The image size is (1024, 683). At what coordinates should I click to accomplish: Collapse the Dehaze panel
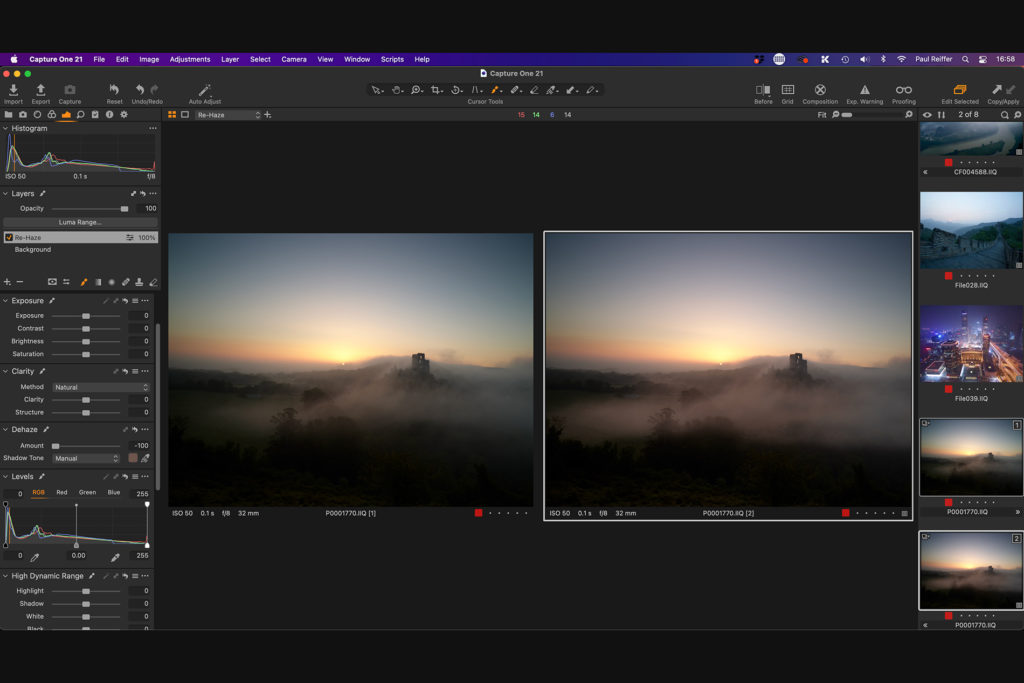pyautogui.click(x=5, y=430)
